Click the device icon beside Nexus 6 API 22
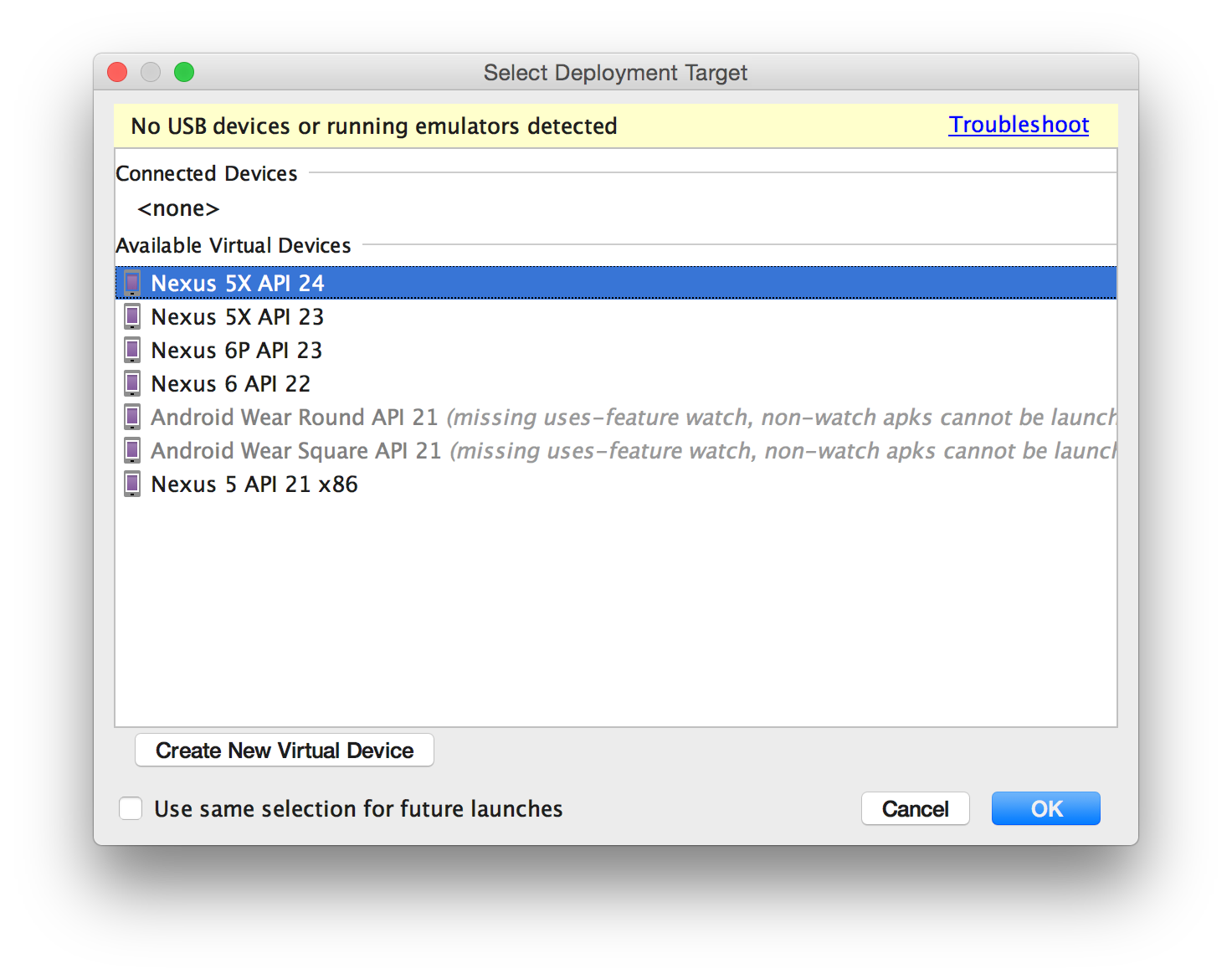 (x=132, y=383)
